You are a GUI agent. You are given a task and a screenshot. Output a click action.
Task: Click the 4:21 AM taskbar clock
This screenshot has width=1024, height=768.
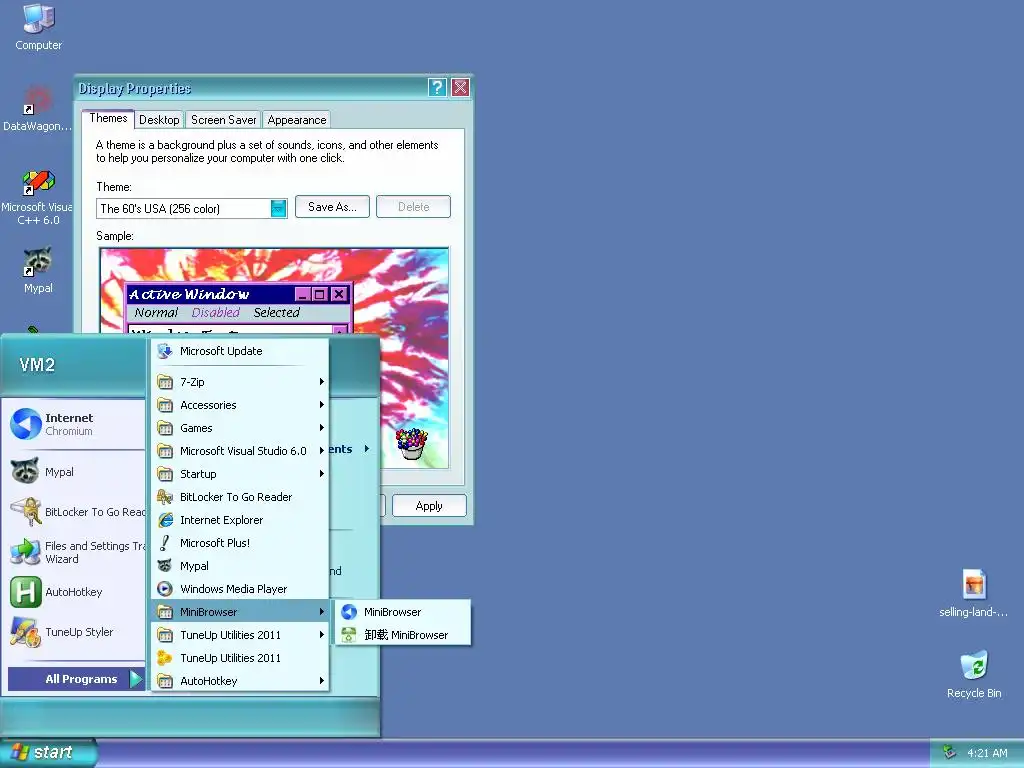point(987,753)
